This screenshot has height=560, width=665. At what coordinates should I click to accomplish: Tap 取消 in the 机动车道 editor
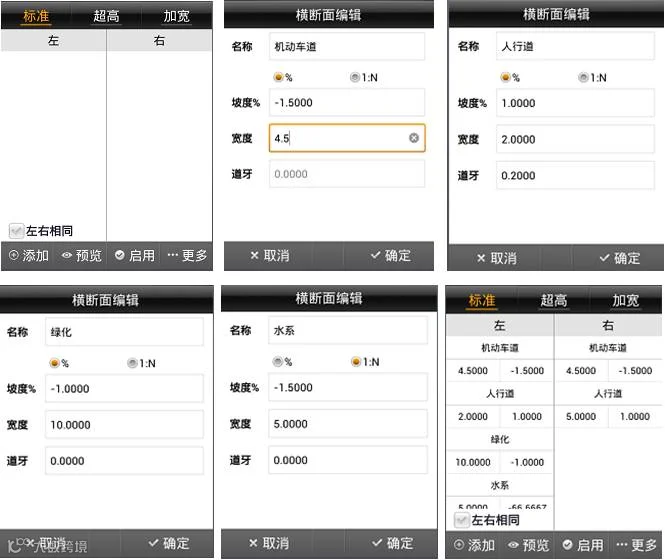(270, 255)
